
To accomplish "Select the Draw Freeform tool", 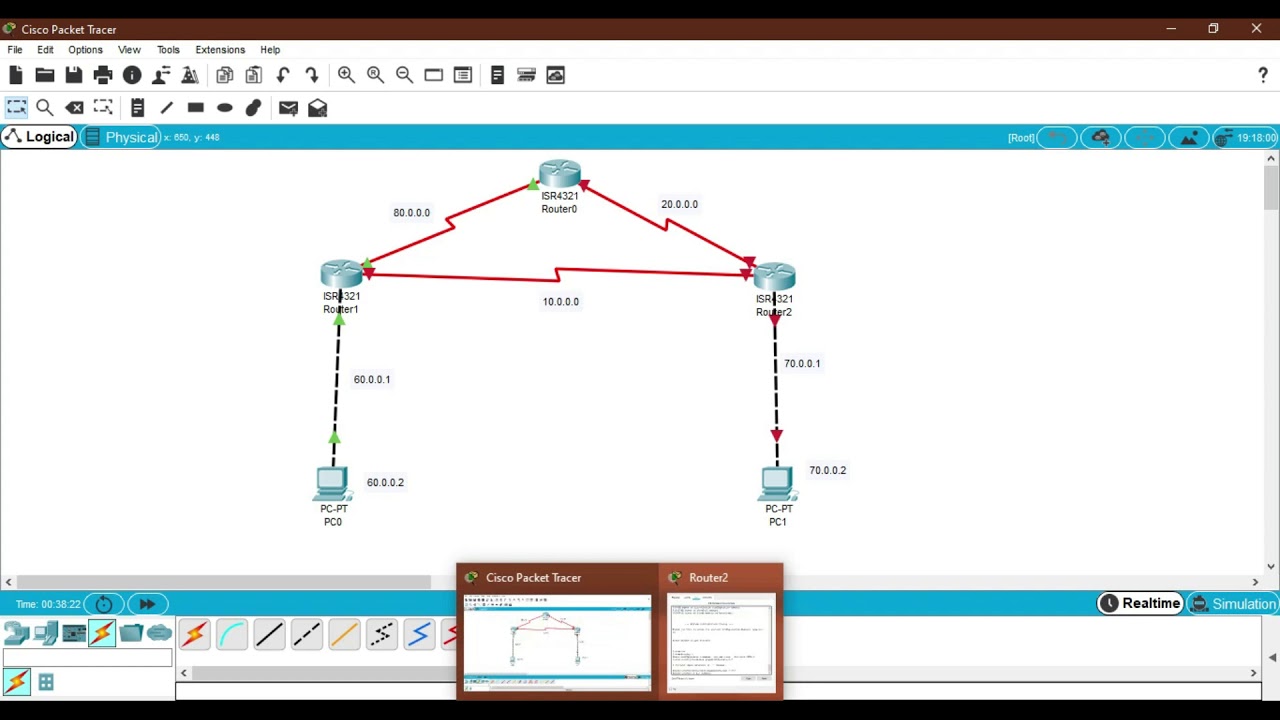I will pyautogui.click(x=254, y=107).
